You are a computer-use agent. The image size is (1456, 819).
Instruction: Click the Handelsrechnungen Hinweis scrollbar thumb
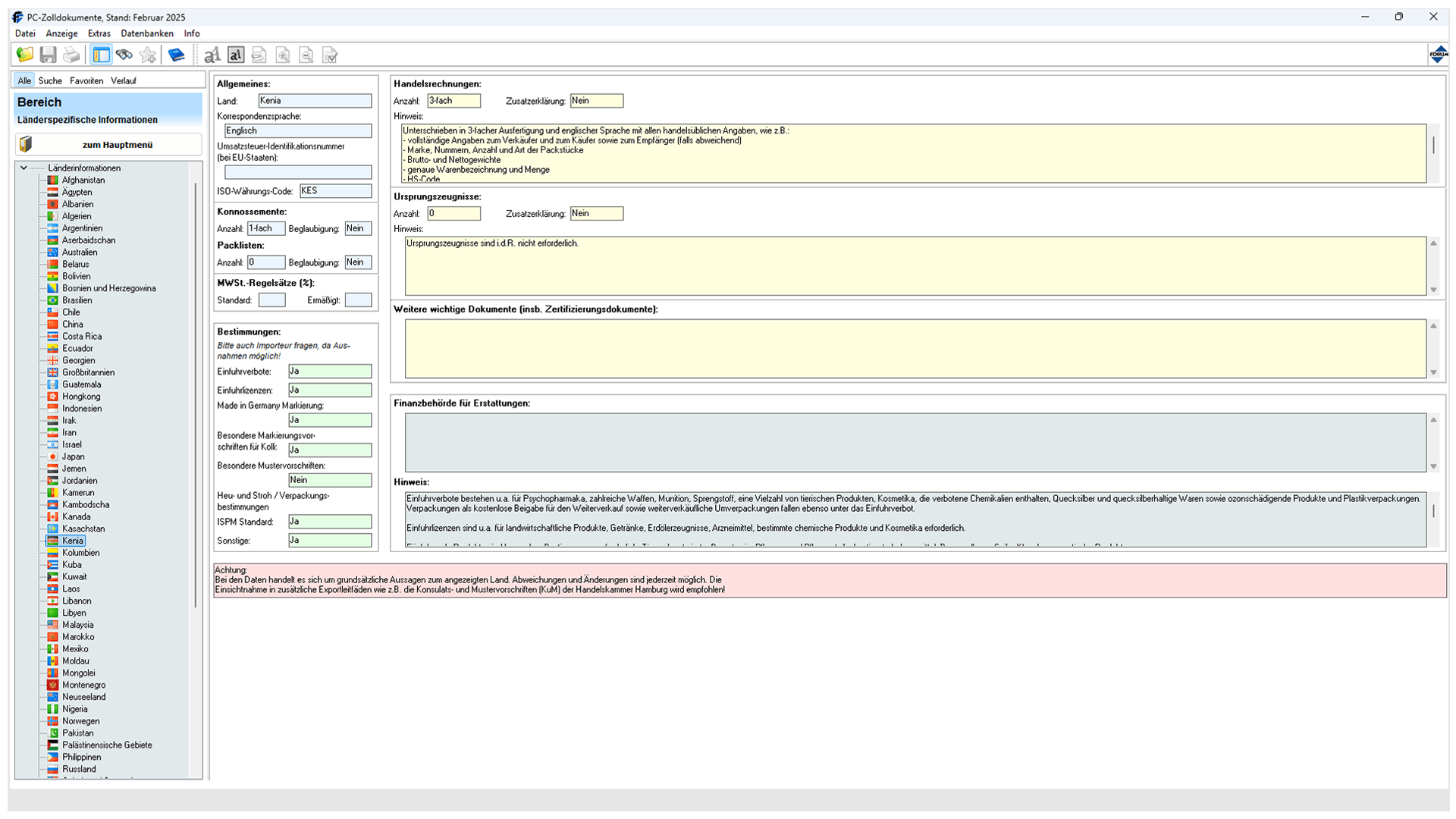(x=1433, y=145)
